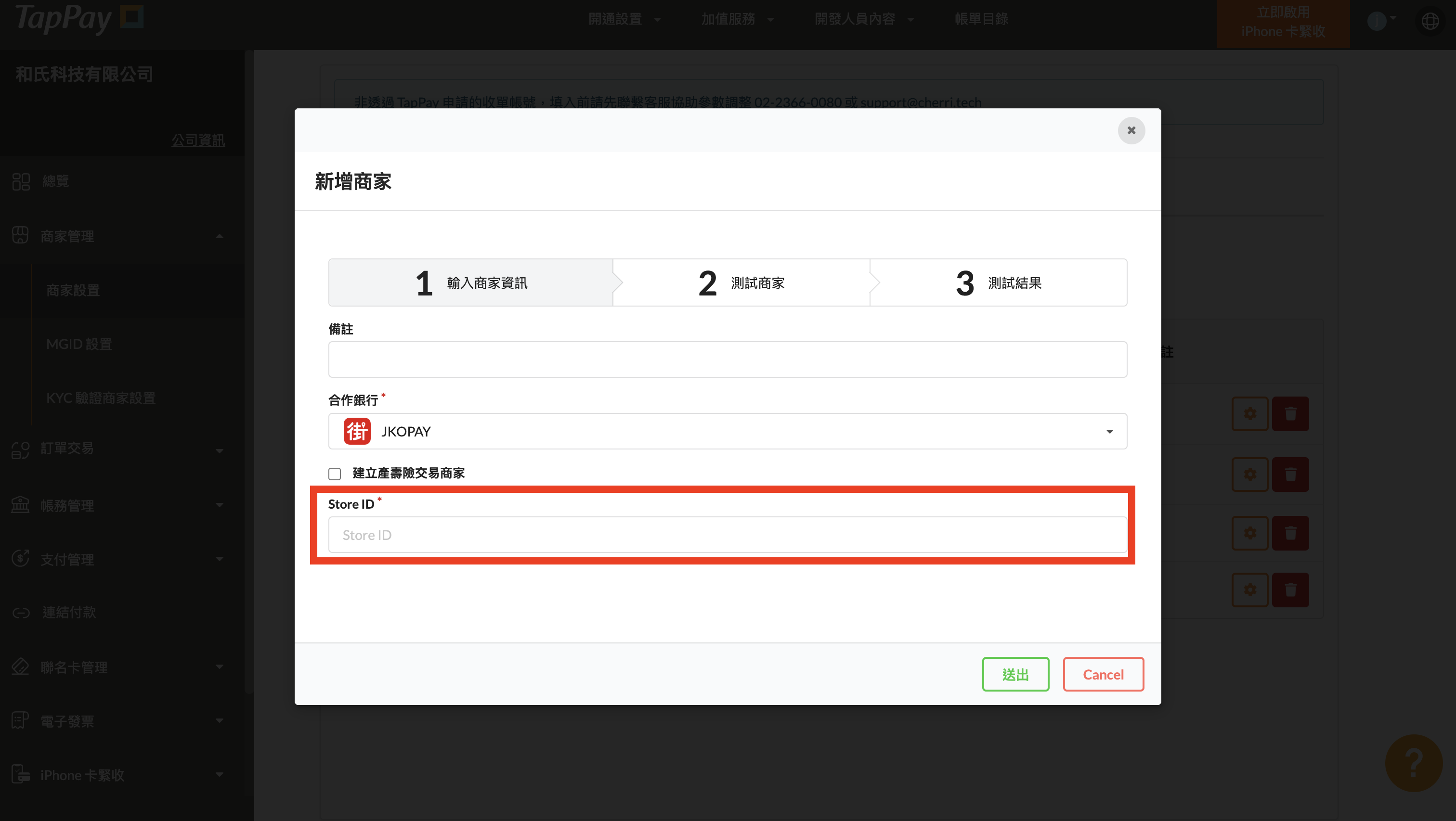Check the 建立產壽險交易商家 checkbox

point(335,474)
